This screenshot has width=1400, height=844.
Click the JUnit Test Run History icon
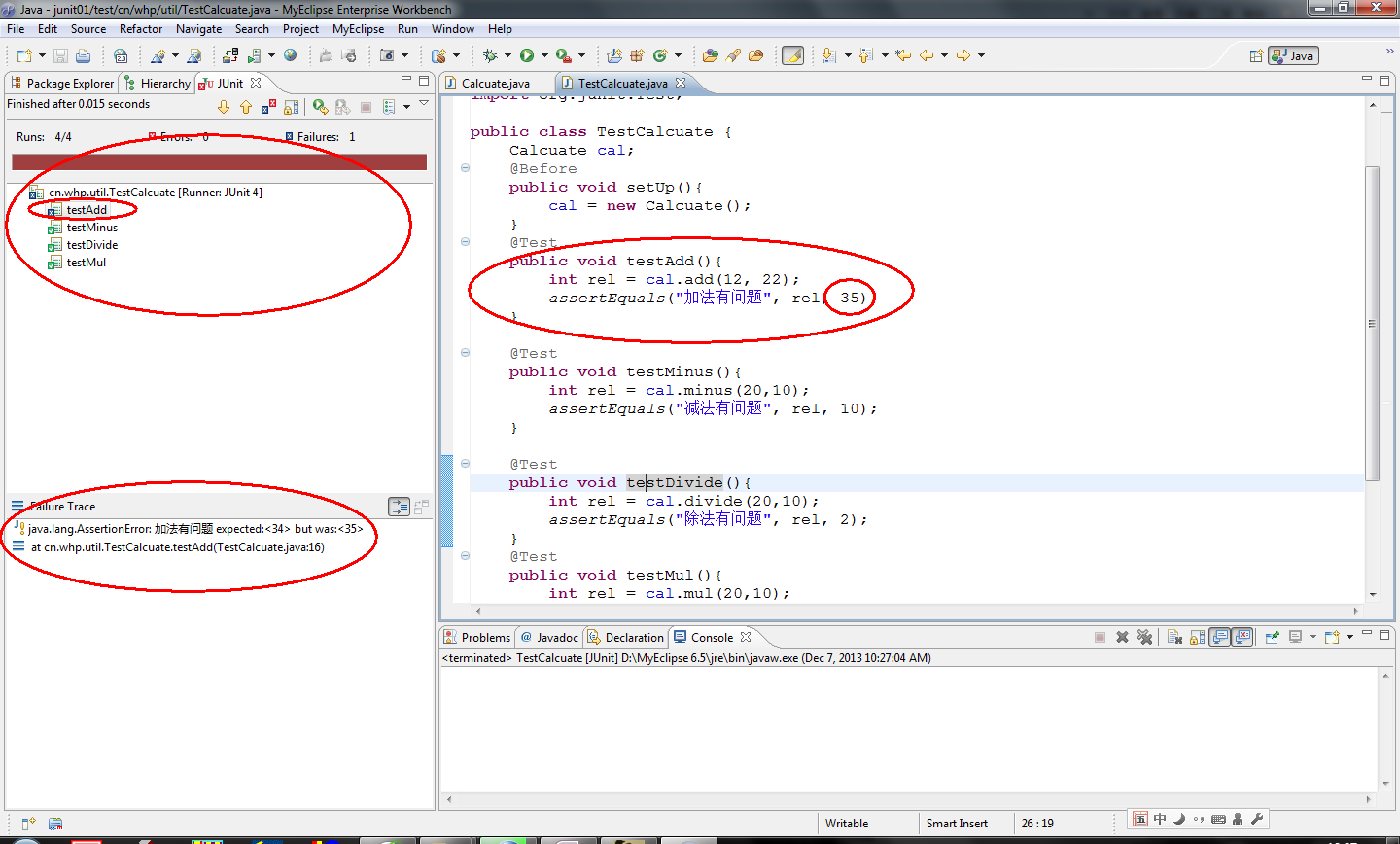[x=389, y=107]
